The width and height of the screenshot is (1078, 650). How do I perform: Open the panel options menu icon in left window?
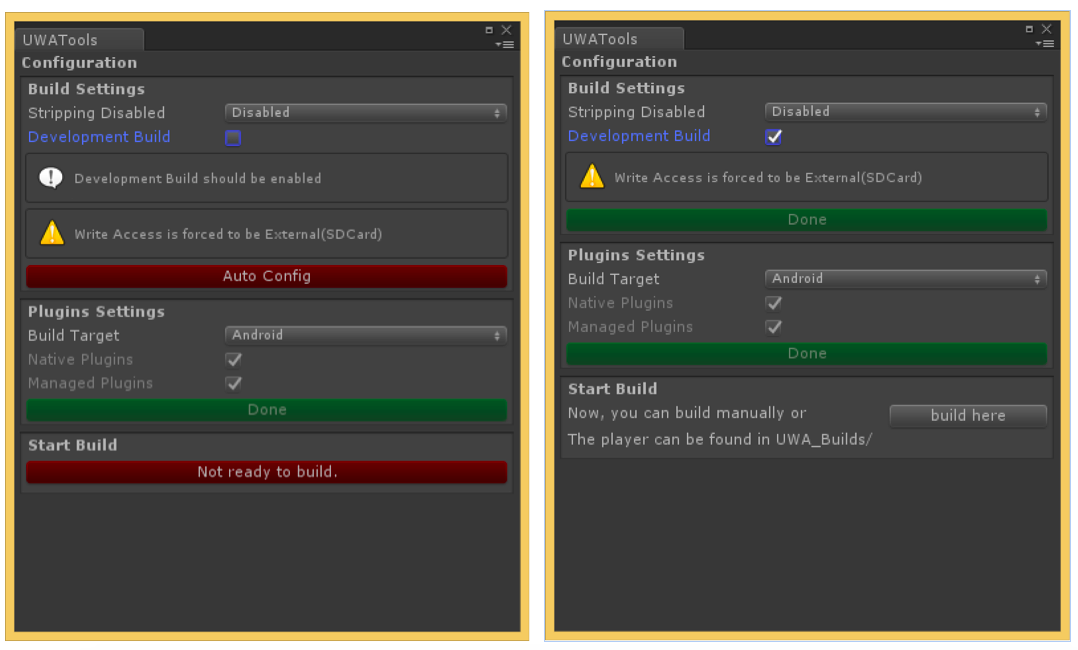coord(505,44)
